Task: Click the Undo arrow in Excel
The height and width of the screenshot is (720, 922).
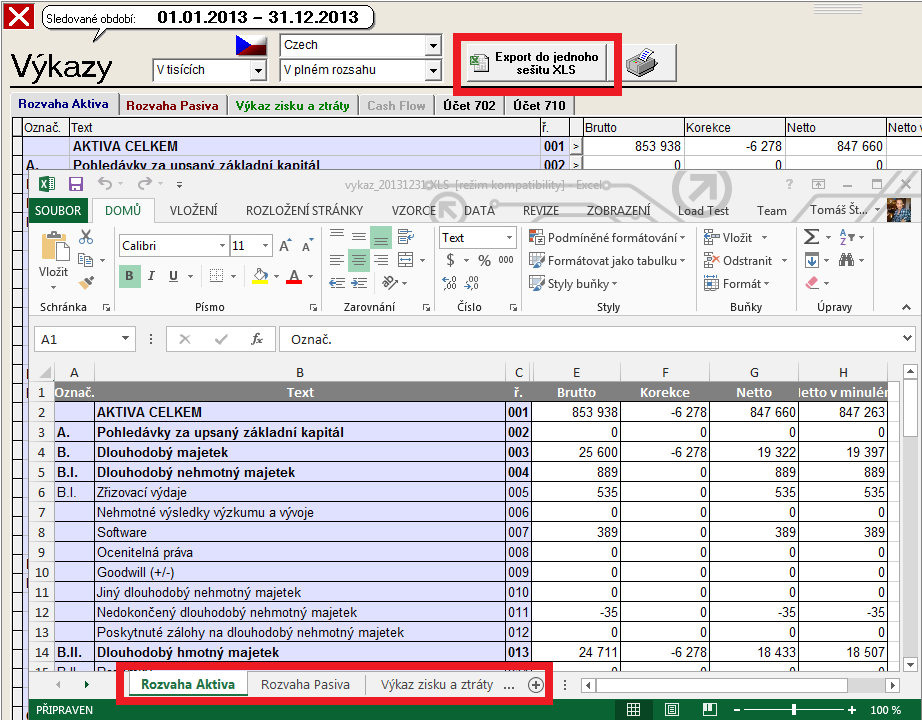Action: coord(105,184)
